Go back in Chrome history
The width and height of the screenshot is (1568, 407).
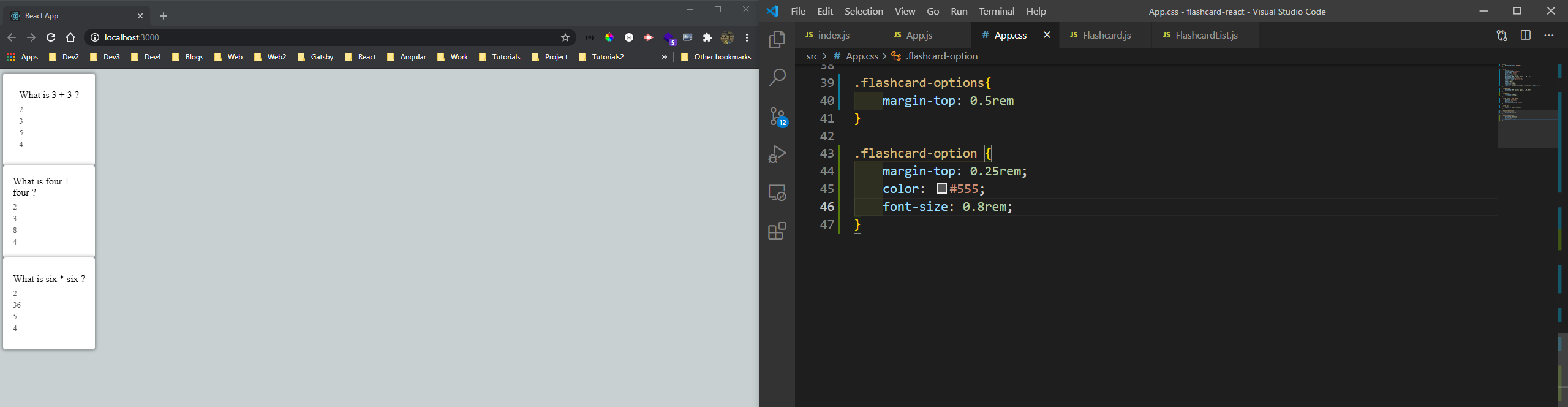coord(12,37)
